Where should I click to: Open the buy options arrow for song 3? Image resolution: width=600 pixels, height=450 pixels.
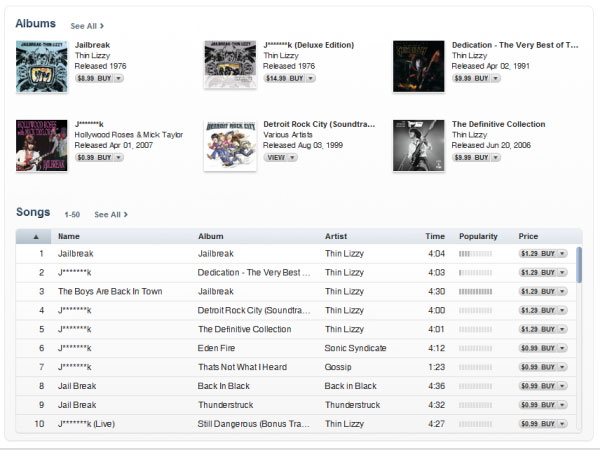coord(562,292)
